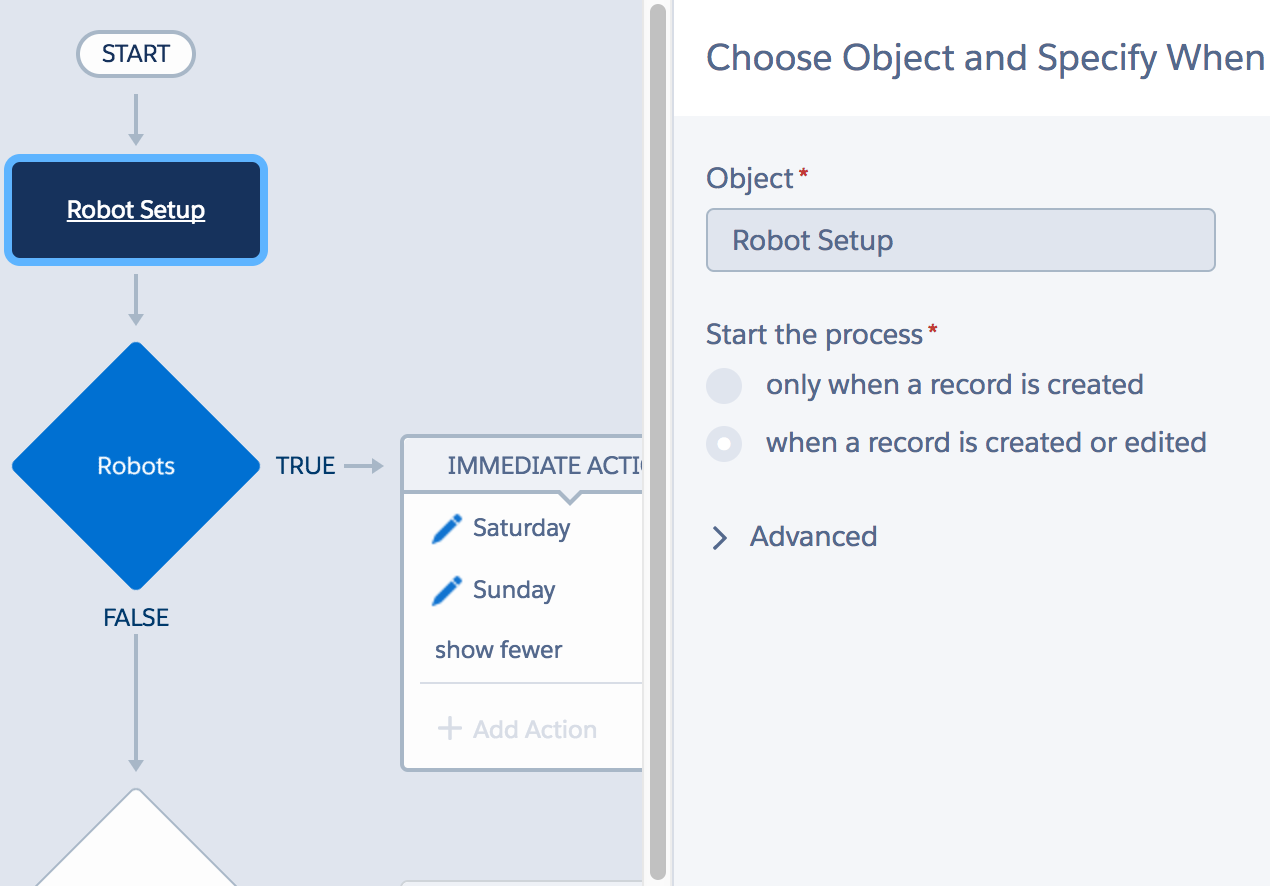1270x886 pixels.
Task: Select 'only when a record is created'
Action: click(x=724, y=385)
